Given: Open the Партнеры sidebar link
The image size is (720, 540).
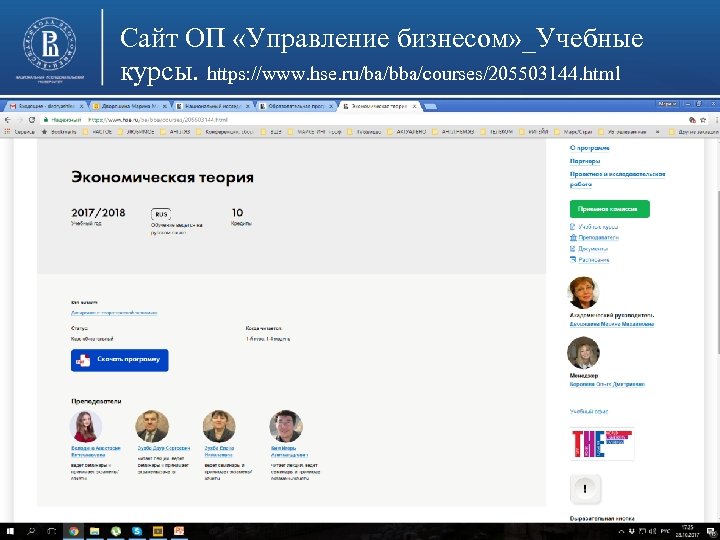Looking at the screenshot, I should pyautogui.click(x=585, y=161).
